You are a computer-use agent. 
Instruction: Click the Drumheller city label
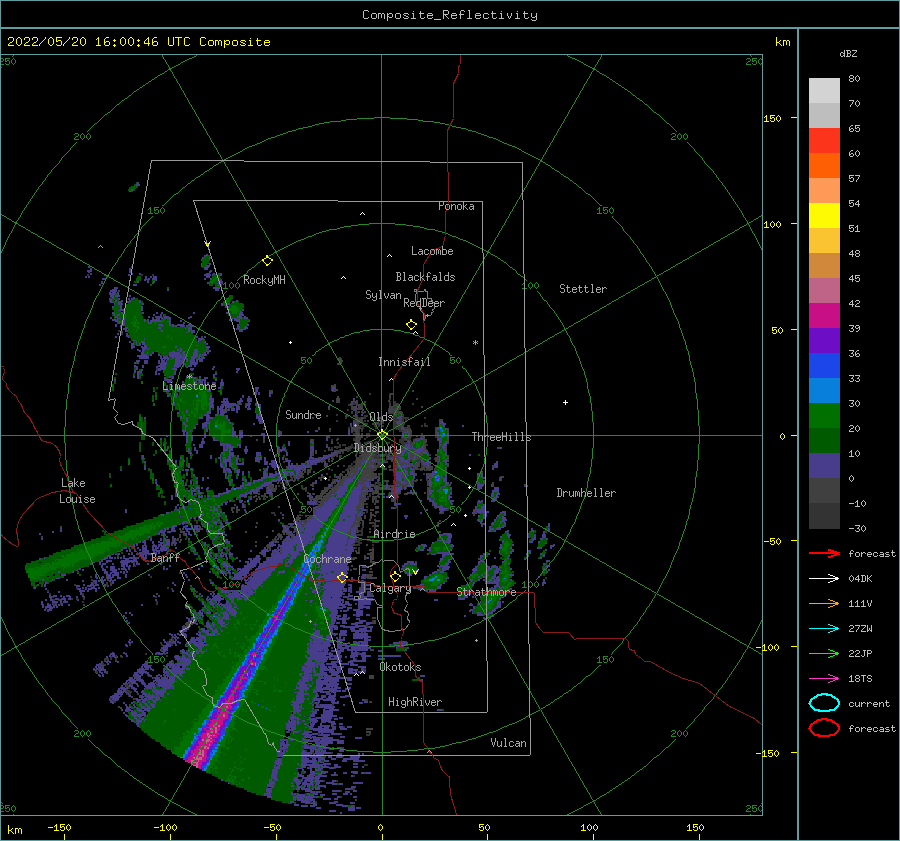click(x=586, y=493)
